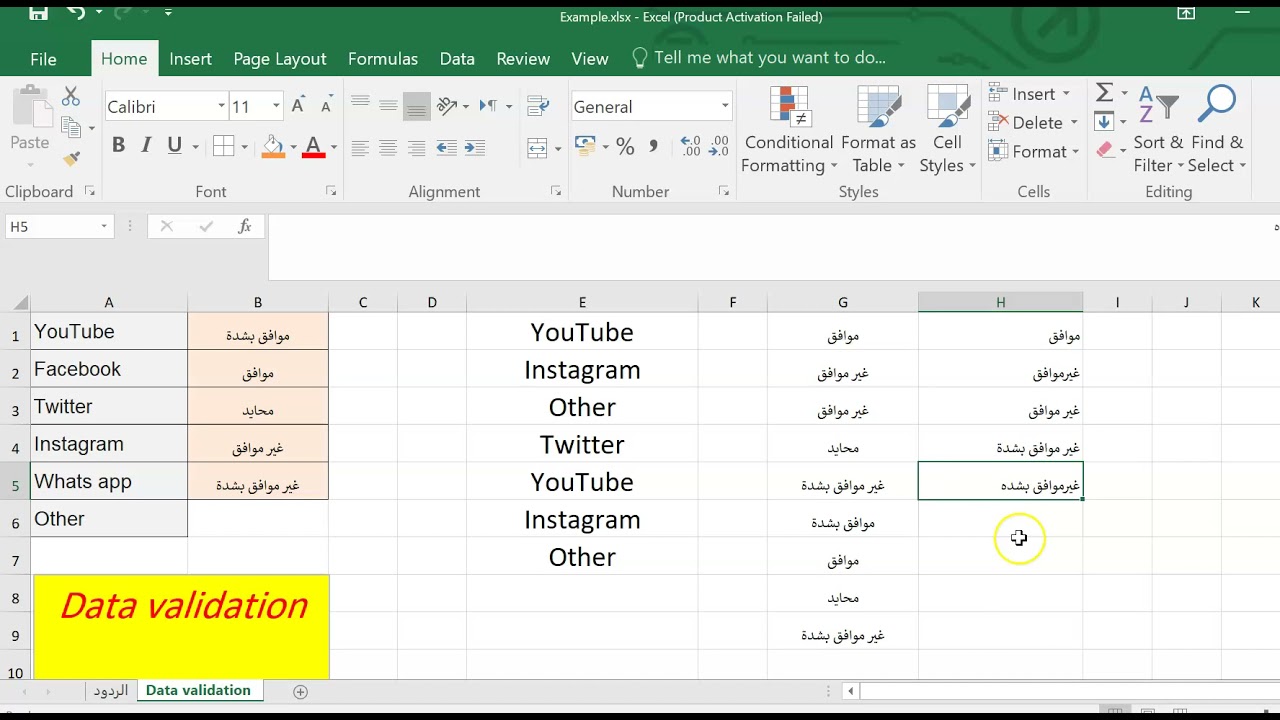Click Increase Decimal icon

click(x=690, y=147)
